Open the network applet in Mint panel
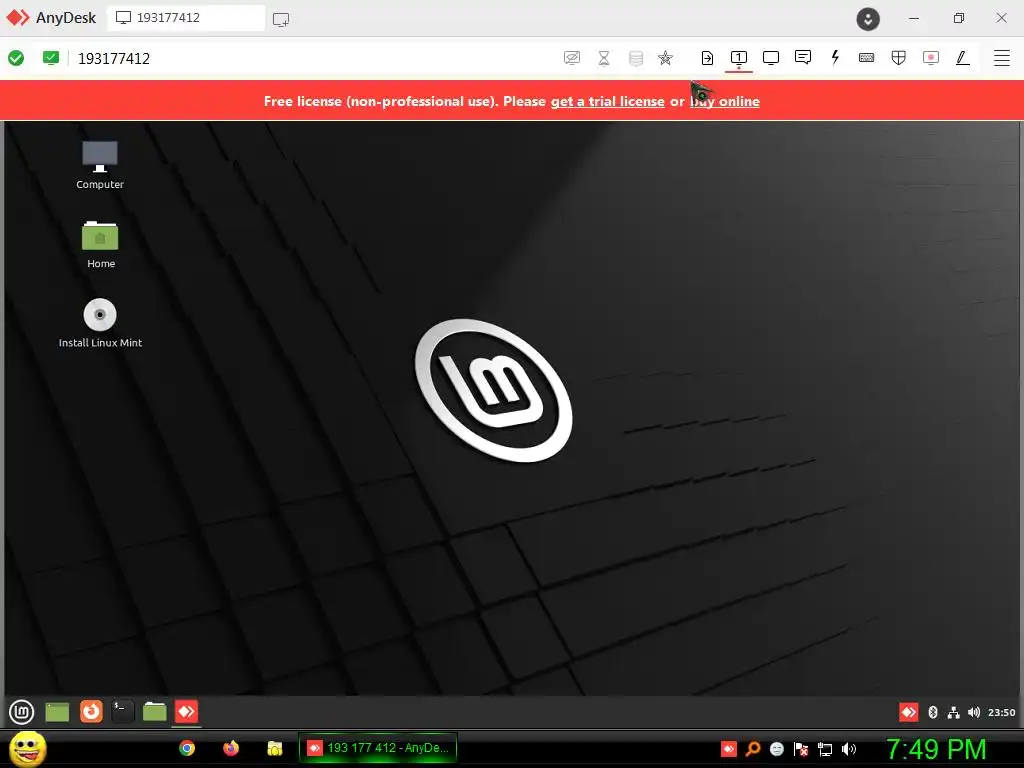 (x=953, y=712)
